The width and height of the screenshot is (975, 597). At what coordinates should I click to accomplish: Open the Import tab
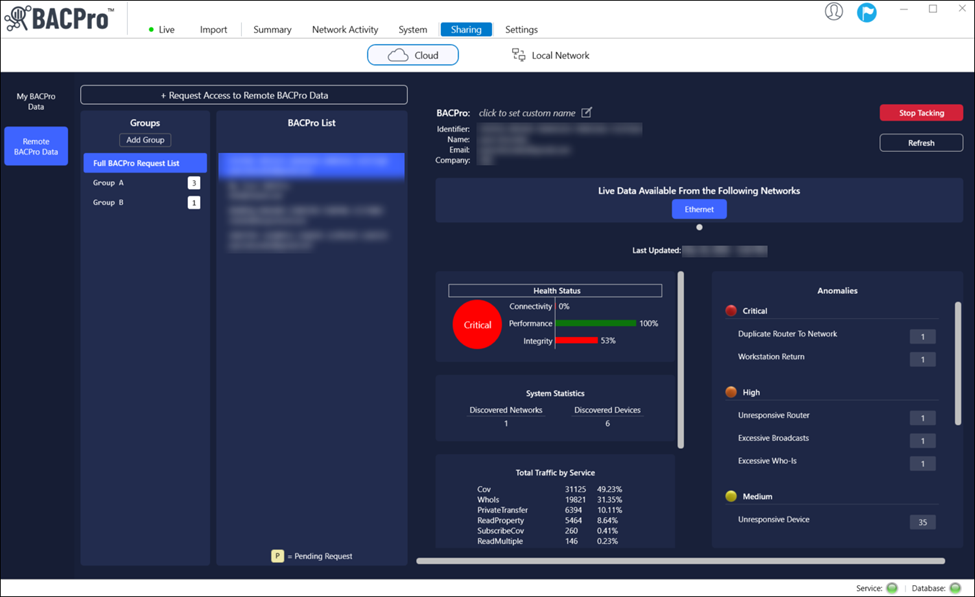pyautogui.click(x=213, y=29)
